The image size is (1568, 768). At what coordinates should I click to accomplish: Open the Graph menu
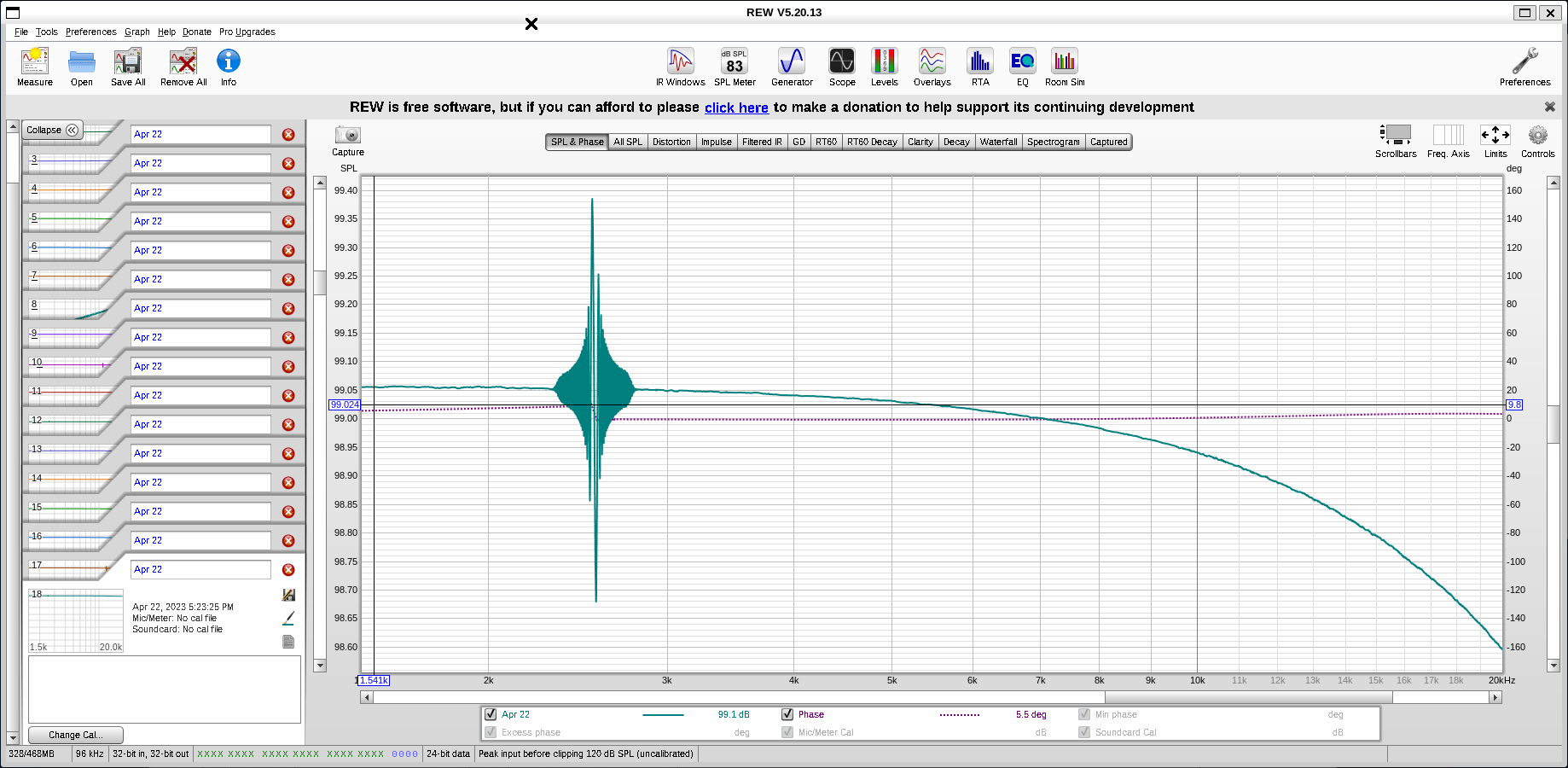tap(137, 32)
